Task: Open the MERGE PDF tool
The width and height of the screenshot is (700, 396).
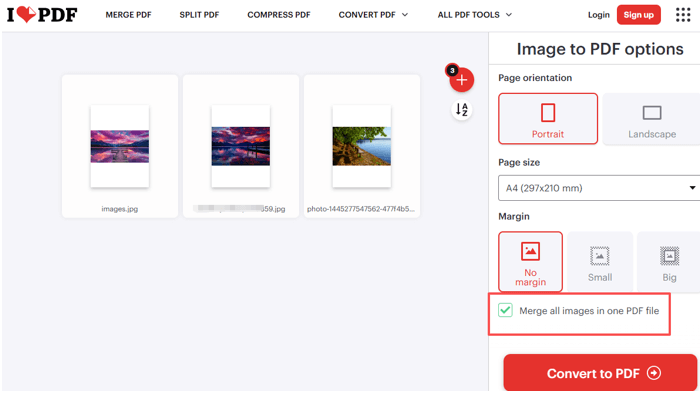Action: pyautogui.click(x=128, y=15)
